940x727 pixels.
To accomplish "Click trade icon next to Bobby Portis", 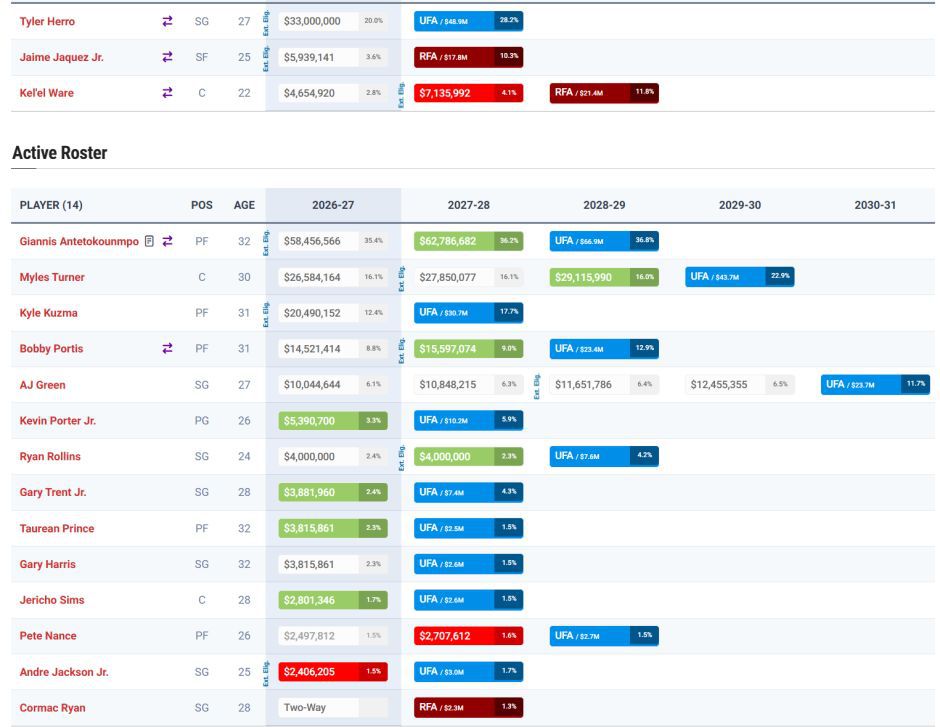I will coord(167,348).
